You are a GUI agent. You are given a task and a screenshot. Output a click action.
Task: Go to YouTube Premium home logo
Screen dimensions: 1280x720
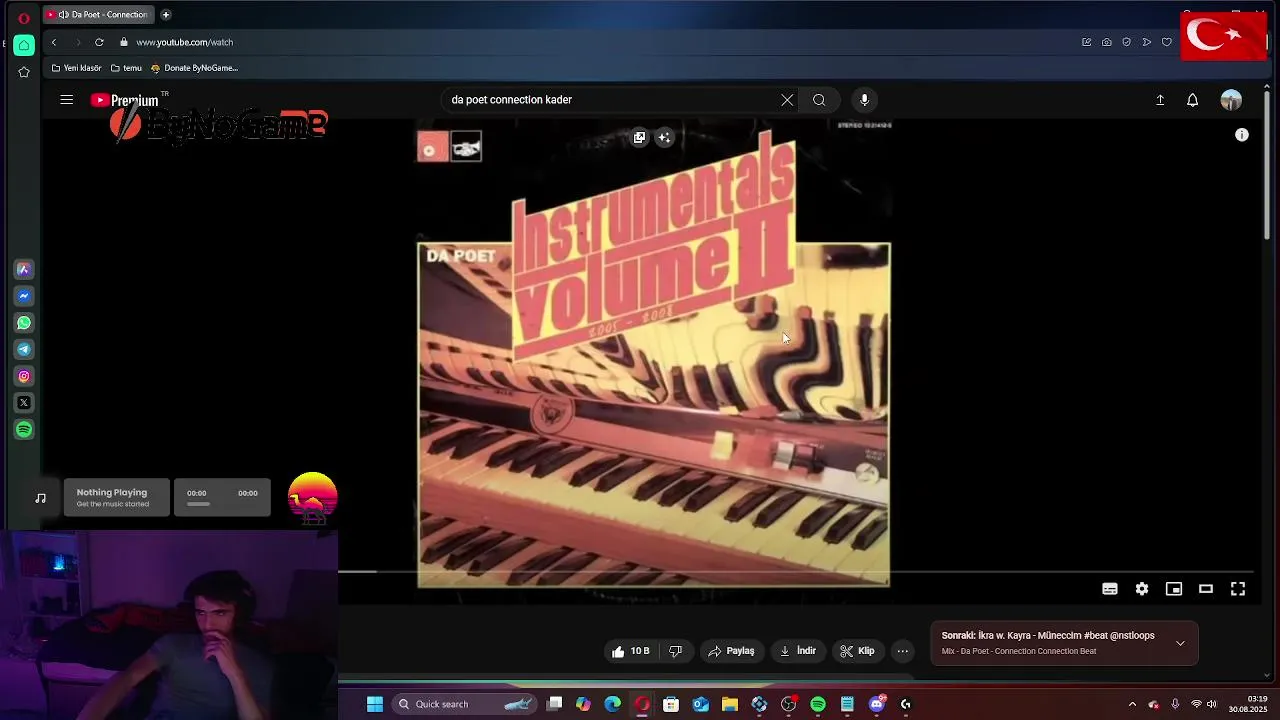click(125, 100)
